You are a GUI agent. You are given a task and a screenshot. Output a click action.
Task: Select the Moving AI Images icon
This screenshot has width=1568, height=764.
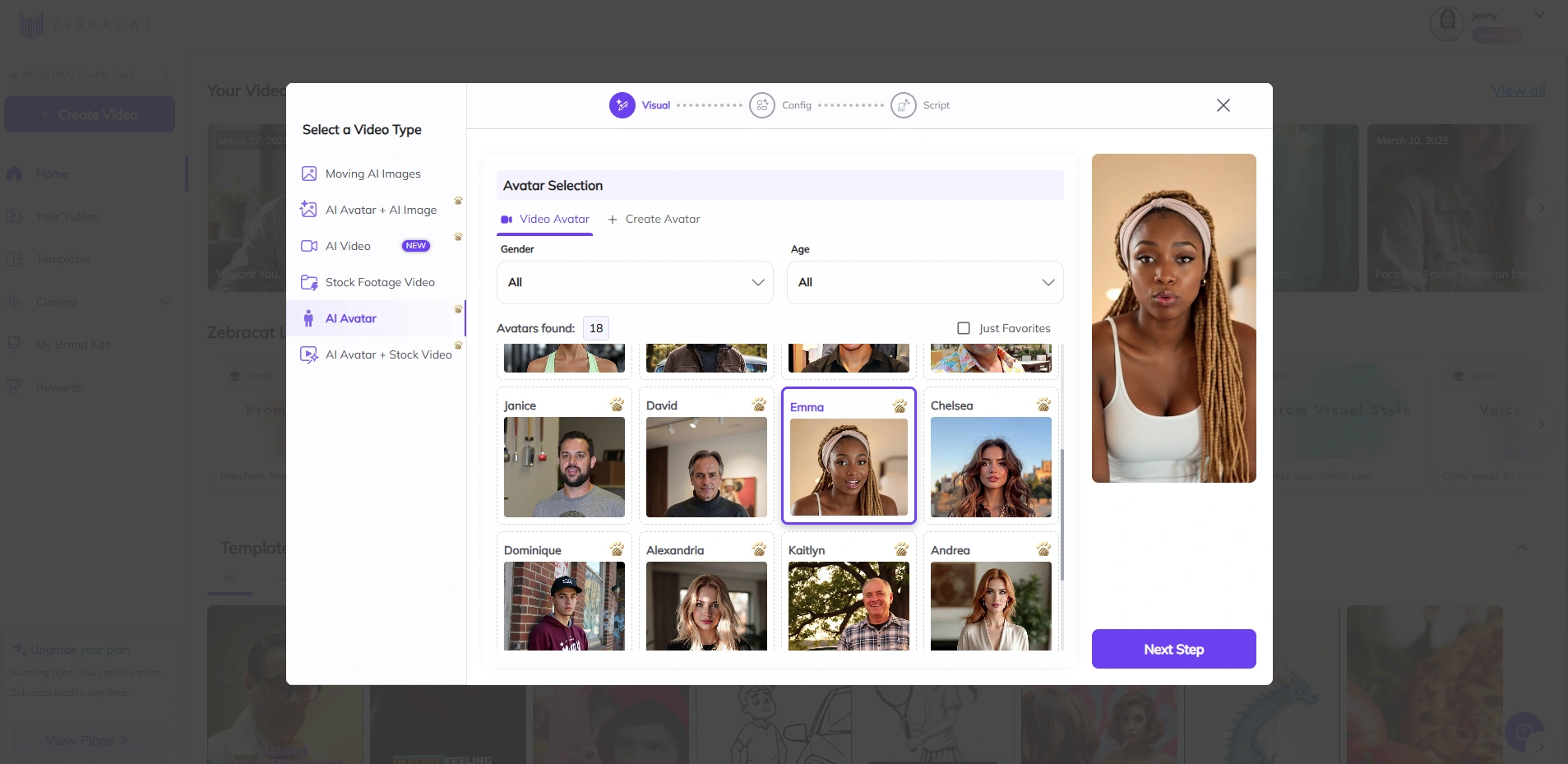(x=309, y=174)
